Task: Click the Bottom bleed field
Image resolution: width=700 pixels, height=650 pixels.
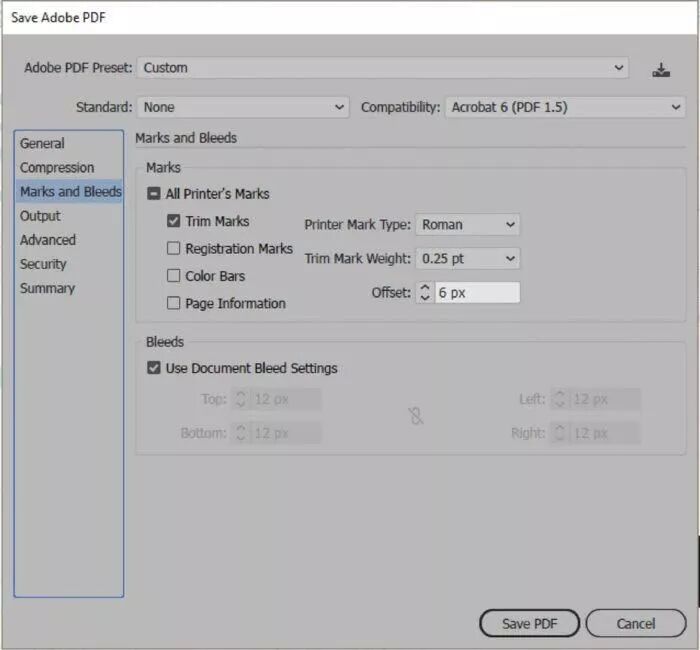Action: [x=286, y=433]
